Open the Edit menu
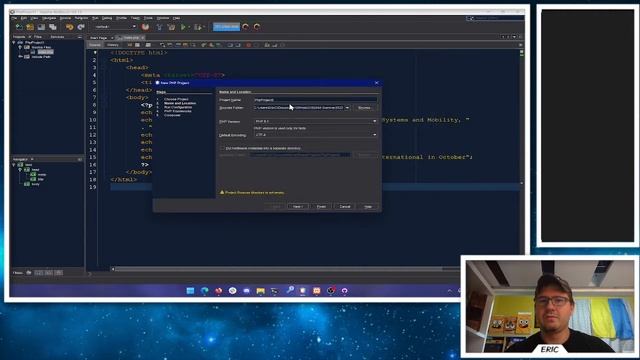 pyautogui.click(x=24, y=18)
